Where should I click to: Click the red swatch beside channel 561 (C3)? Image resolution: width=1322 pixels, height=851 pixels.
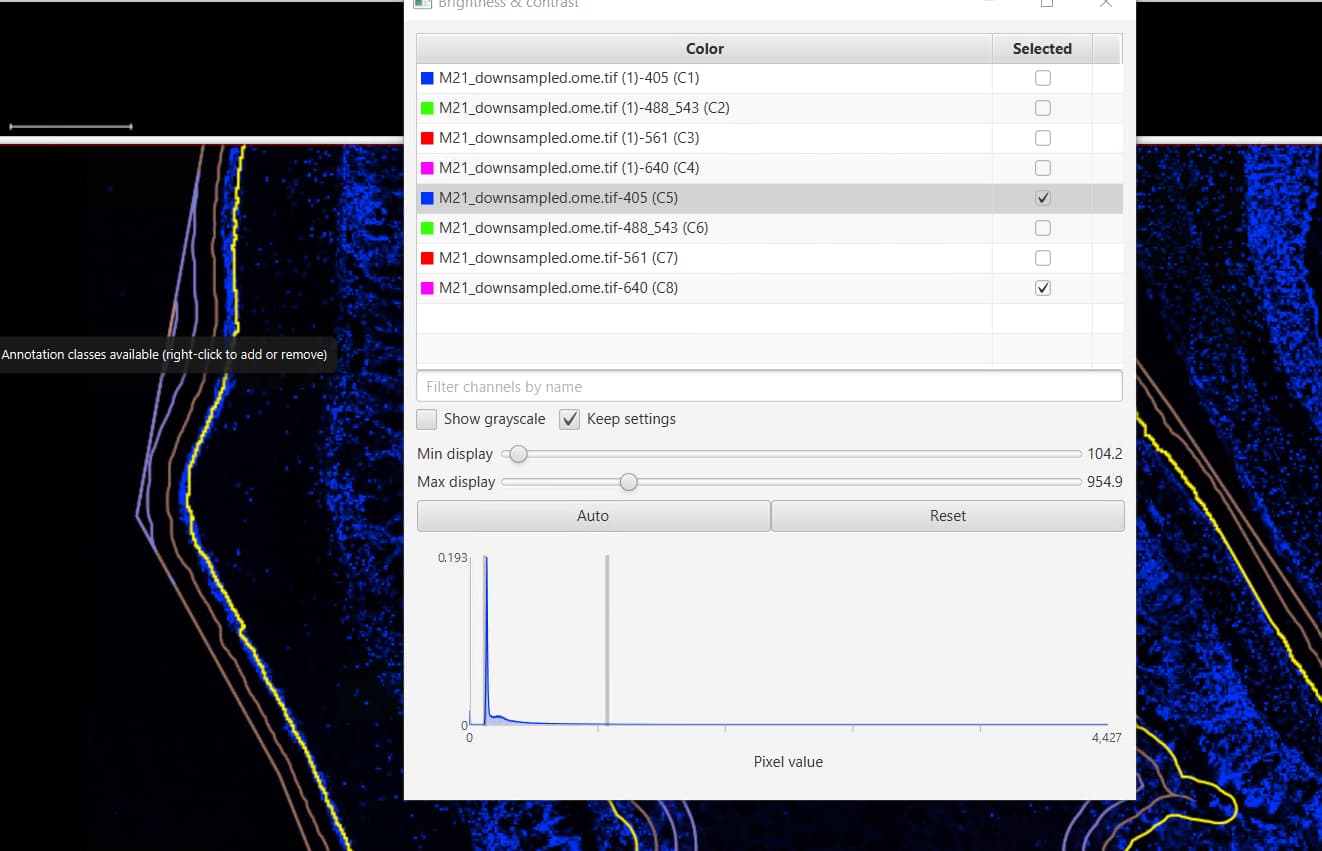tap(426, 137)
